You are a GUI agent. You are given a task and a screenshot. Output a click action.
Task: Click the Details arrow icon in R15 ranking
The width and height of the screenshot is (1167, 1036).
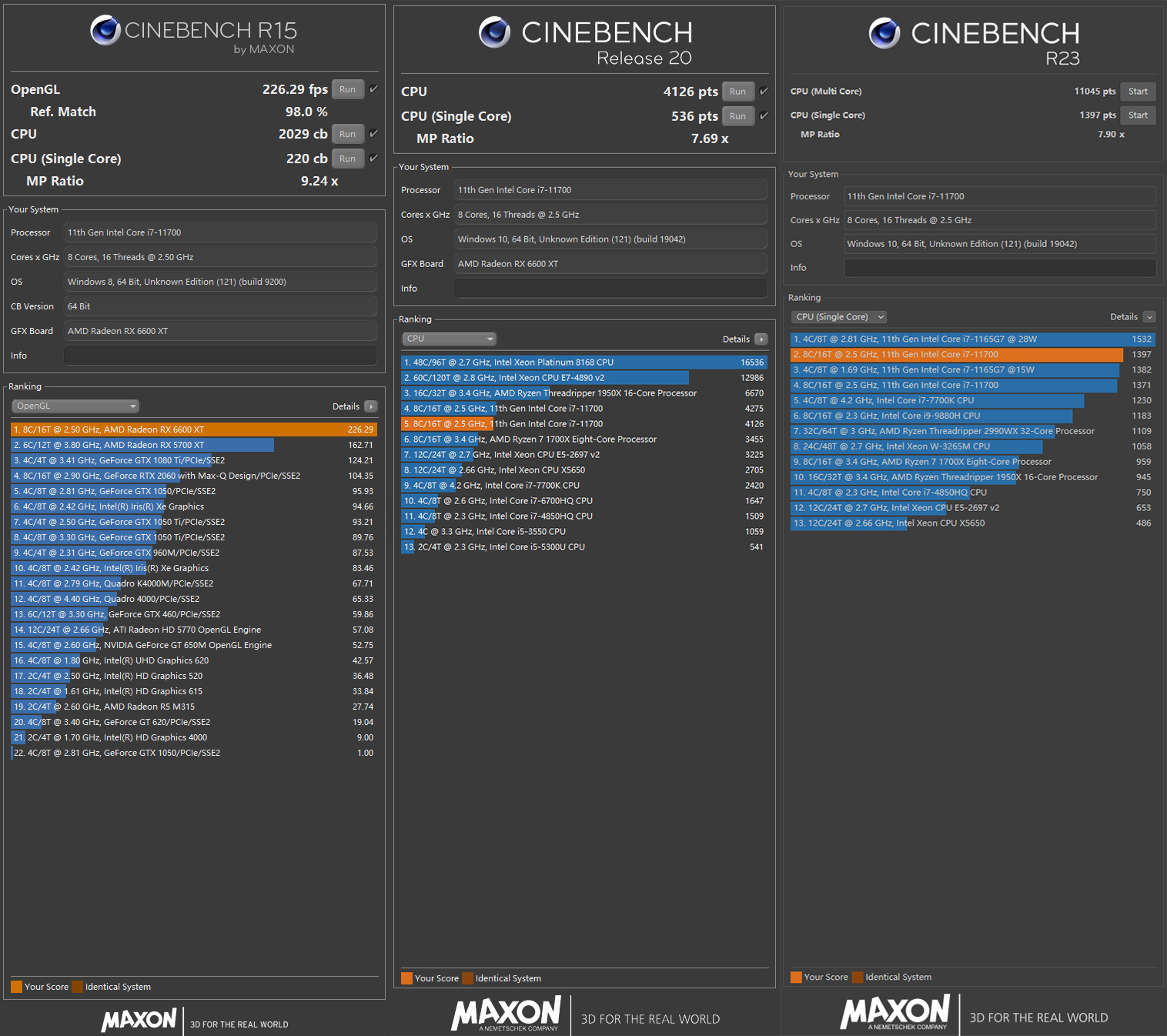click(x=371, y=406)
